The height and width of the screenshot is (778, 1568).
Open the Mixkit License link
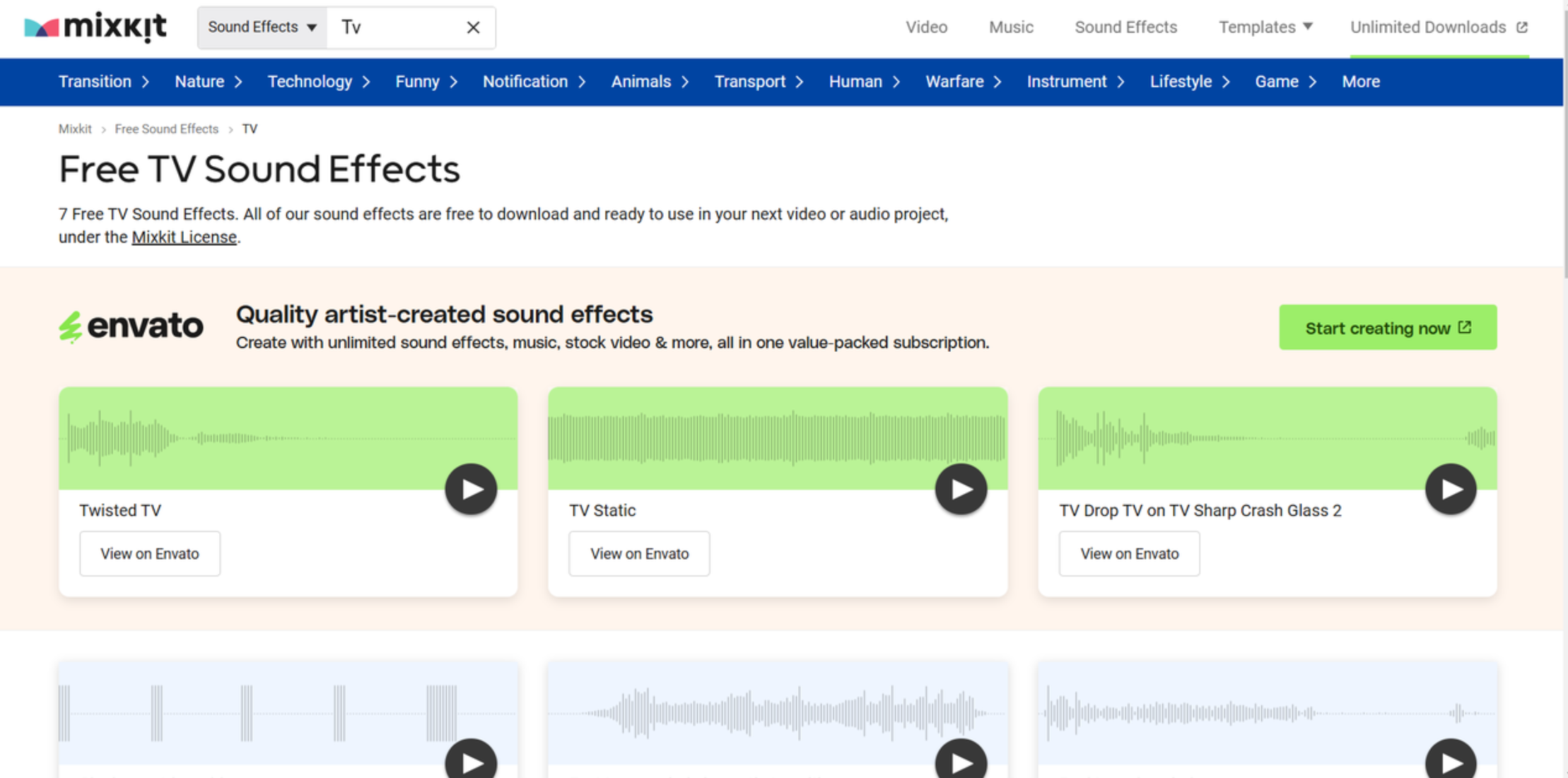183,237
